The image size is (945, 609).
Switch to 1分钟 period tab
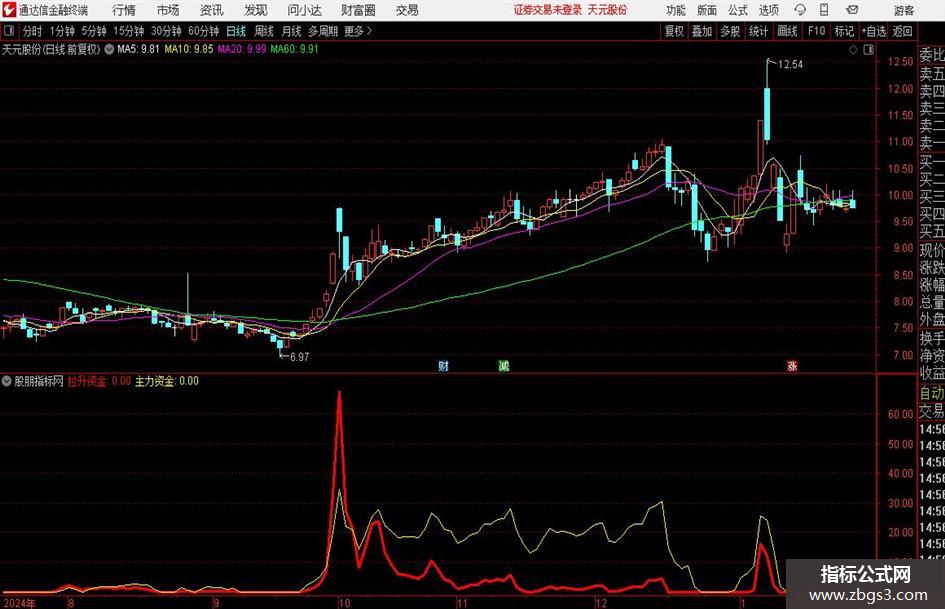tap(62, 31)
